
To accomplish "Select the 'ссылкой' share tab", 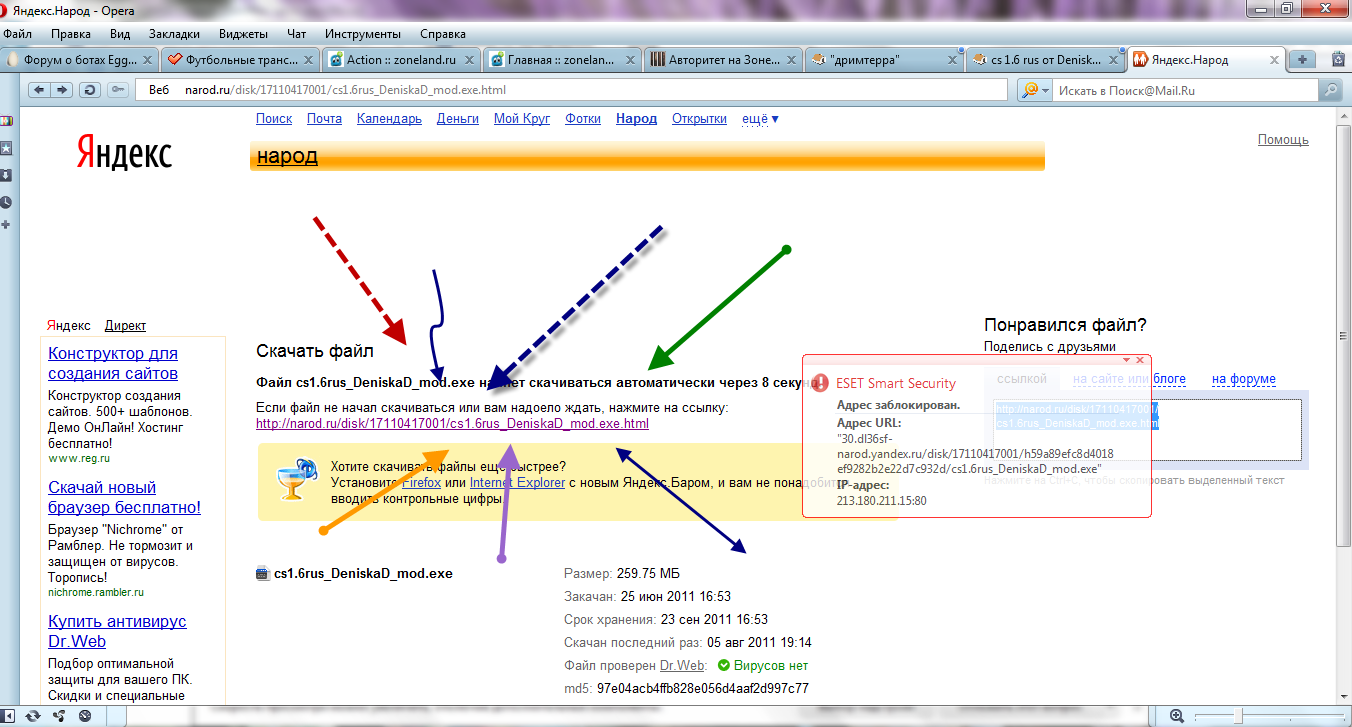I will click(x=1021, y=379).
